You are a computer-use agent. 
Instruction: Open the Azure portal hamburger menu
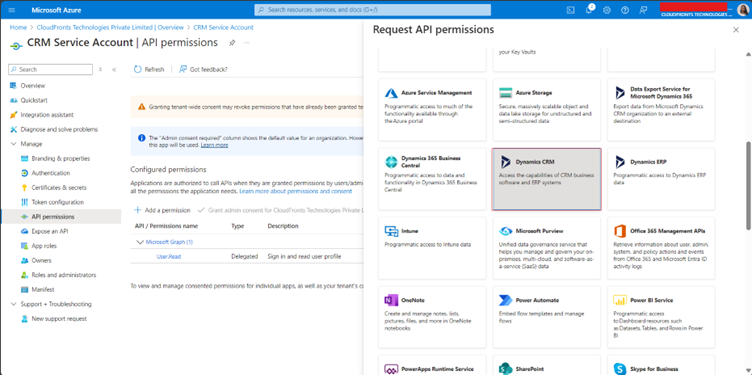tap(12, 10)
